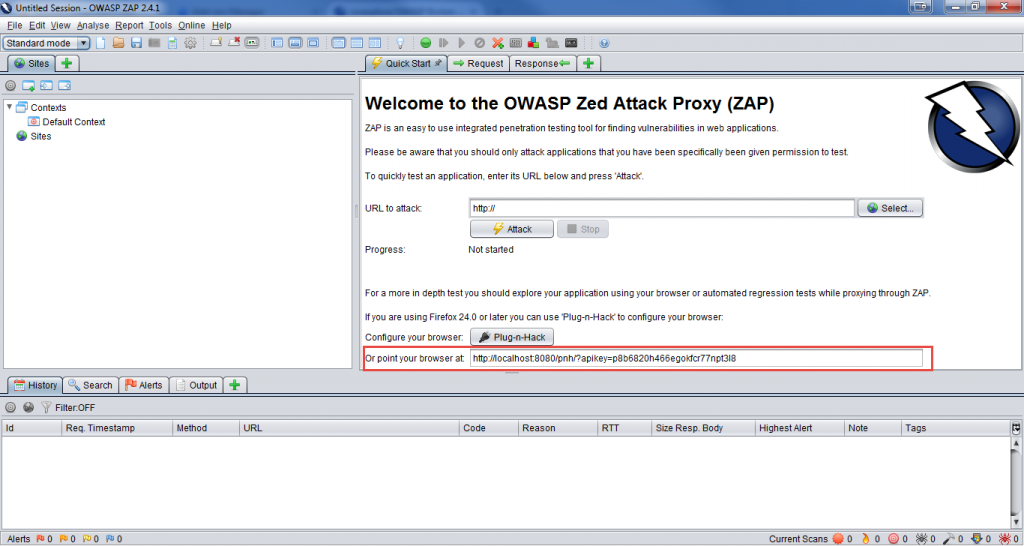Click the expand-Sites-tab layout icon
This screenshot has width=1024, height=546.
pyautogui.click(x=277, y=43)
